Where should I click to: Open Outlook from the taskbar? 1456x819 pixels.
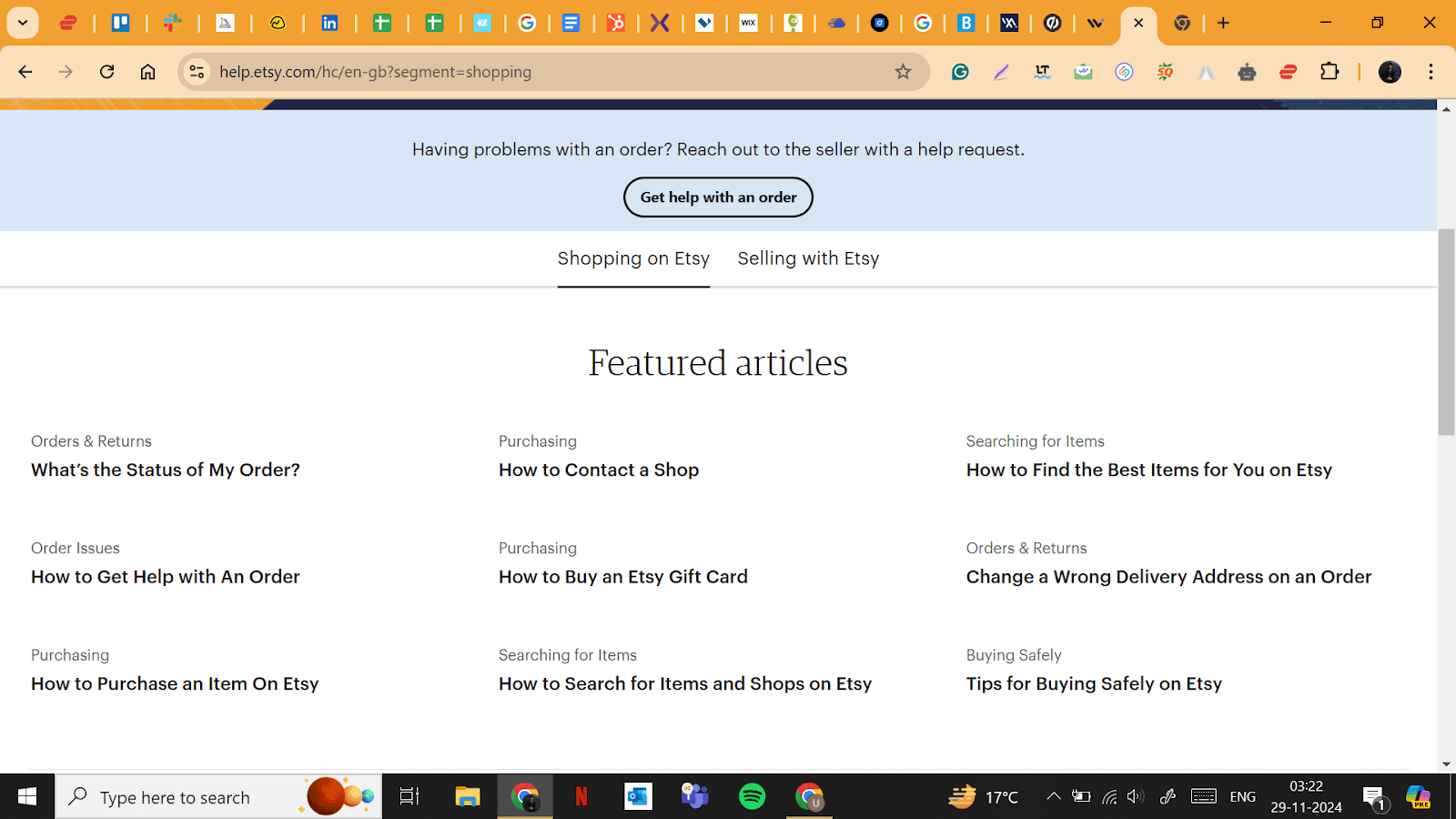point(638,797)
